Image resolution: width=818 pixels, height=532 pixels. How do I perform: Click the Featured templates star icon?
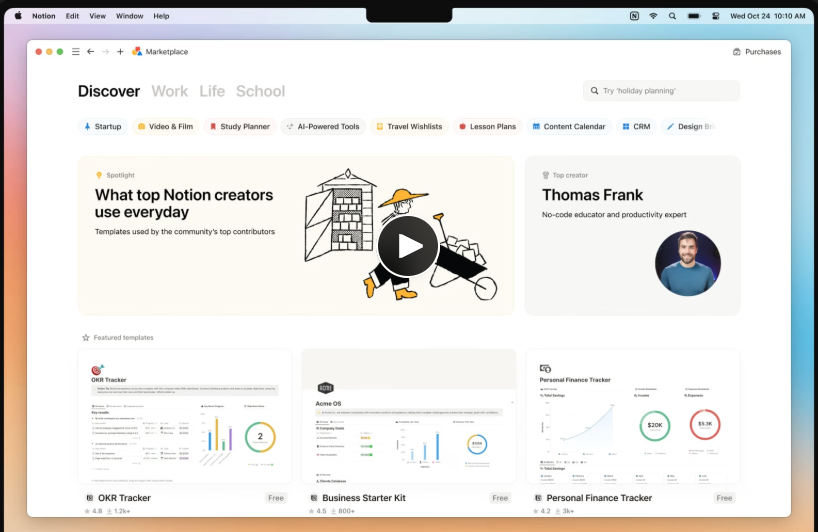pyautogui.click(x=86, y=337)
